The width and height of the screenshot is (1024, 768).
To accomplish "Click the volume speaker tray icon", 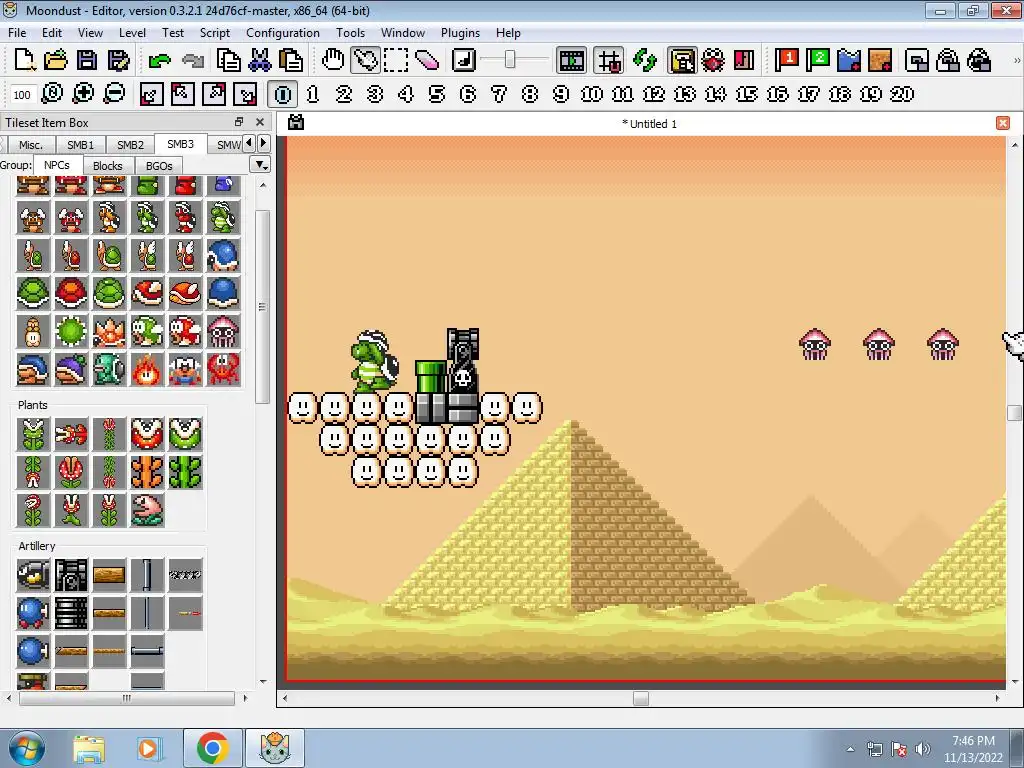I will coord(922,748).
